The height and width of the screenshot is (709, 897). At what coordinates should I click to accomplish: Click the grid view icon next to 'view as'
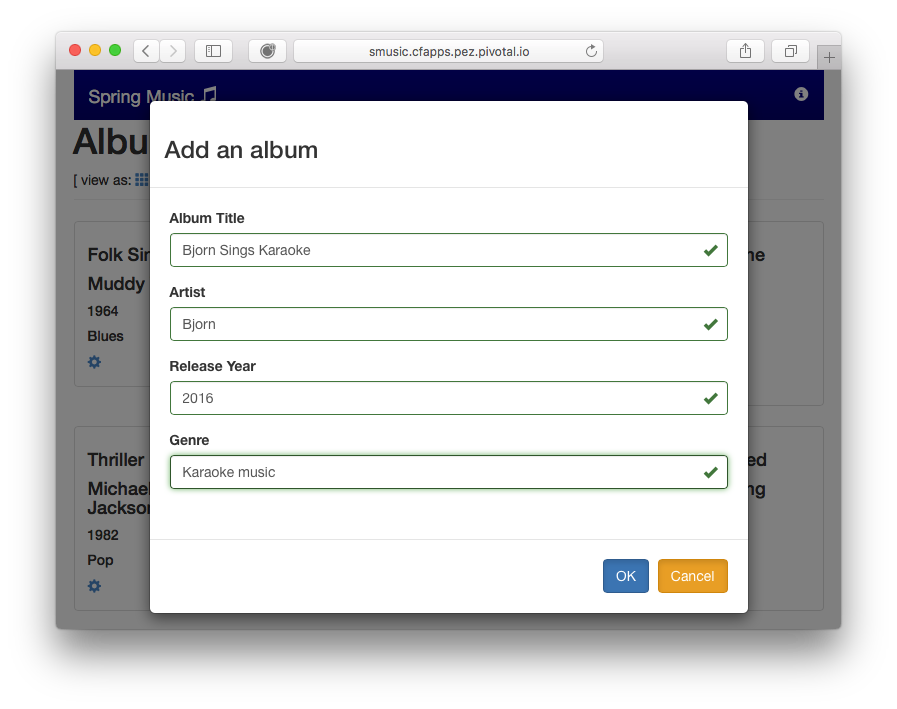[x=141, y=180]
